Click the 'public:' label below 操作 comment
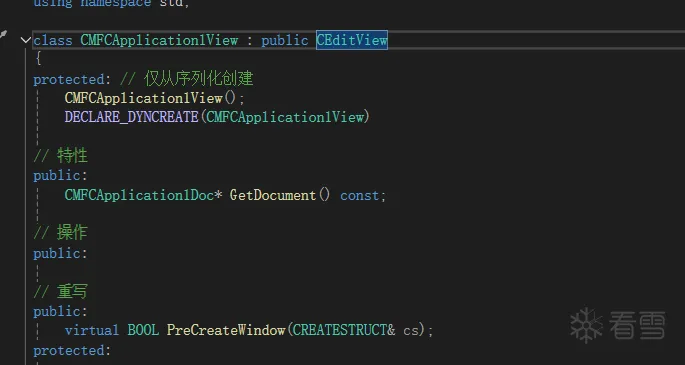 61,254
